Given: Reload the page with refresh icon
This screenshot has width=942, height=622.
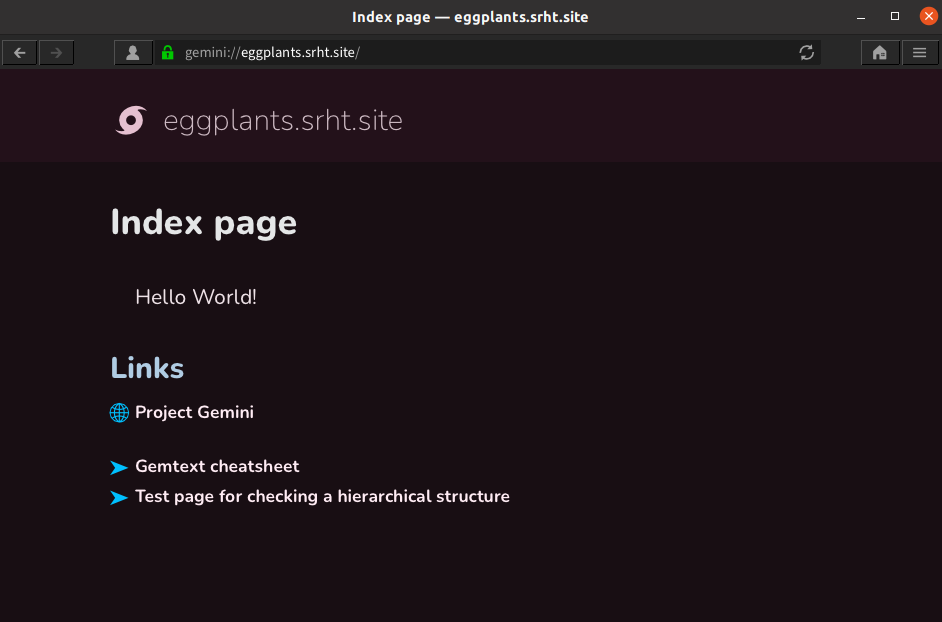Looking at the screenshot, I should [806, 52].
